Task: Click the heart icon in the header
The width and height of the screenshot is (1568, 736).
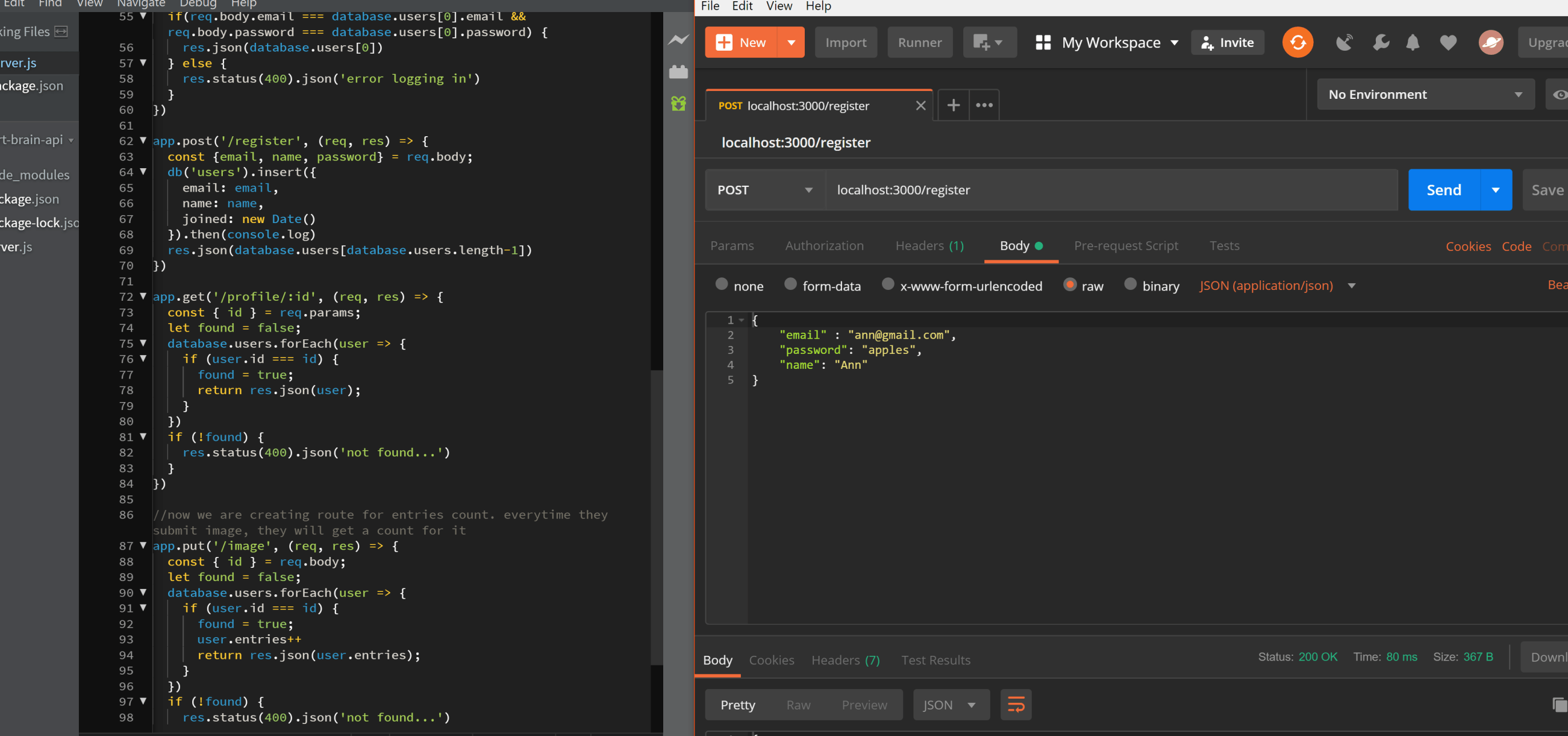Action: tap(1448, 43)
